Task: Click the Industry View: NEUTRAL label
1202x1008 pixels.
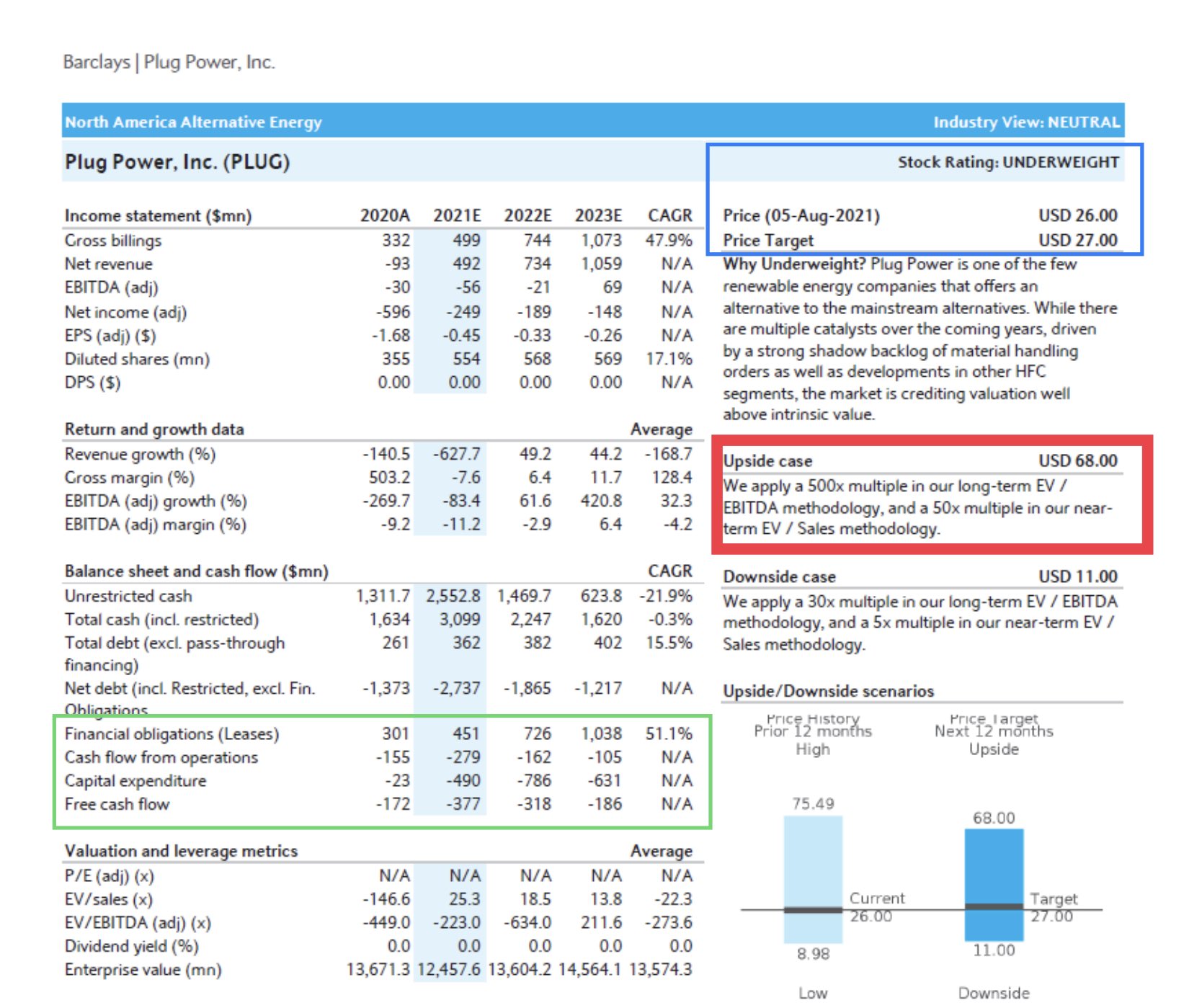Action: 1026,122
